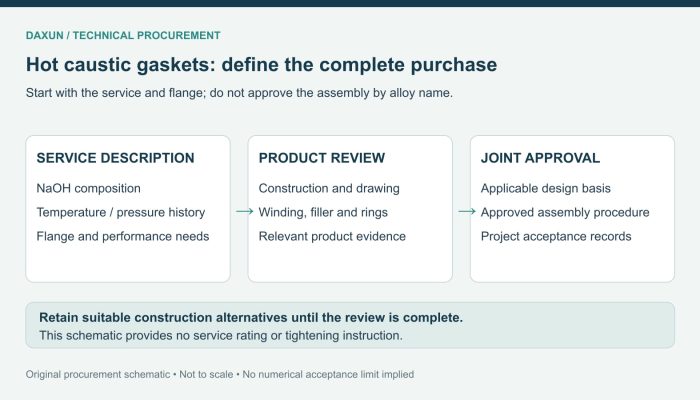Viewport: 700px width, 400px height.
Task: Click 'Applicable design basis' line
Action: point(546,188)
